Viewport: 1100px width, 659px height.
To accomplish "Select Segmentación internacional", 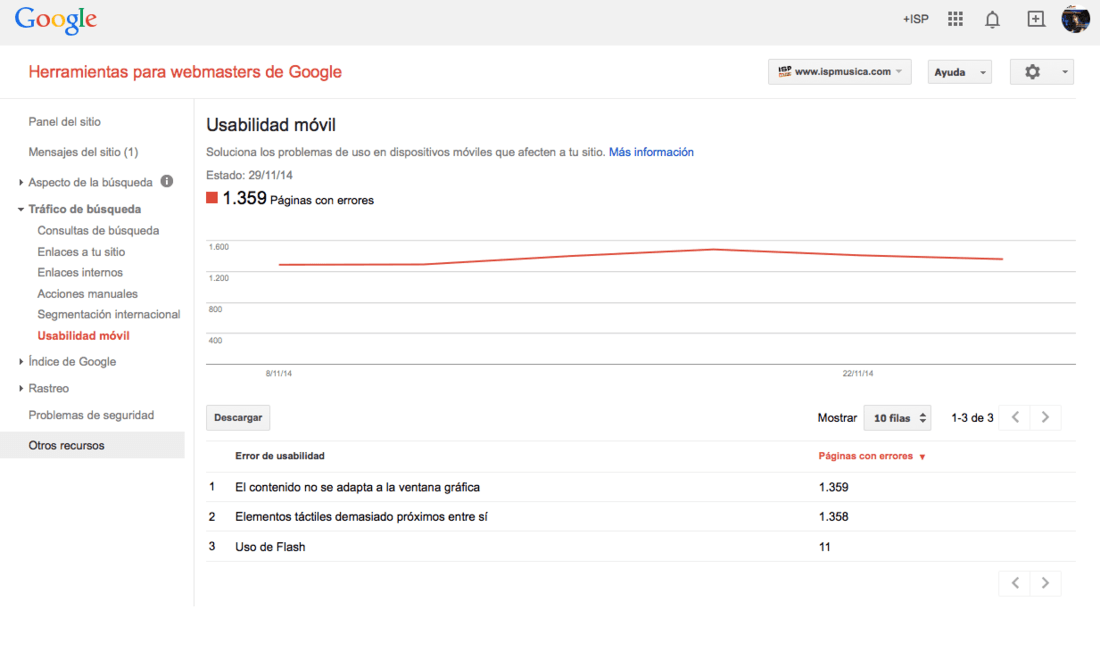I will point(109,314).
